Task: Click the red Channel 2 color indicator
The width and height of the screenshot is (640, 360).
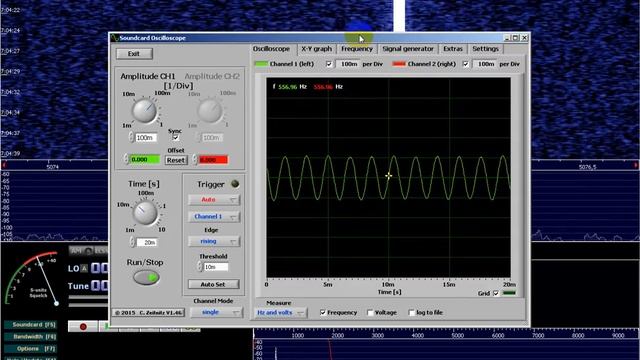Action: (399, 64)
